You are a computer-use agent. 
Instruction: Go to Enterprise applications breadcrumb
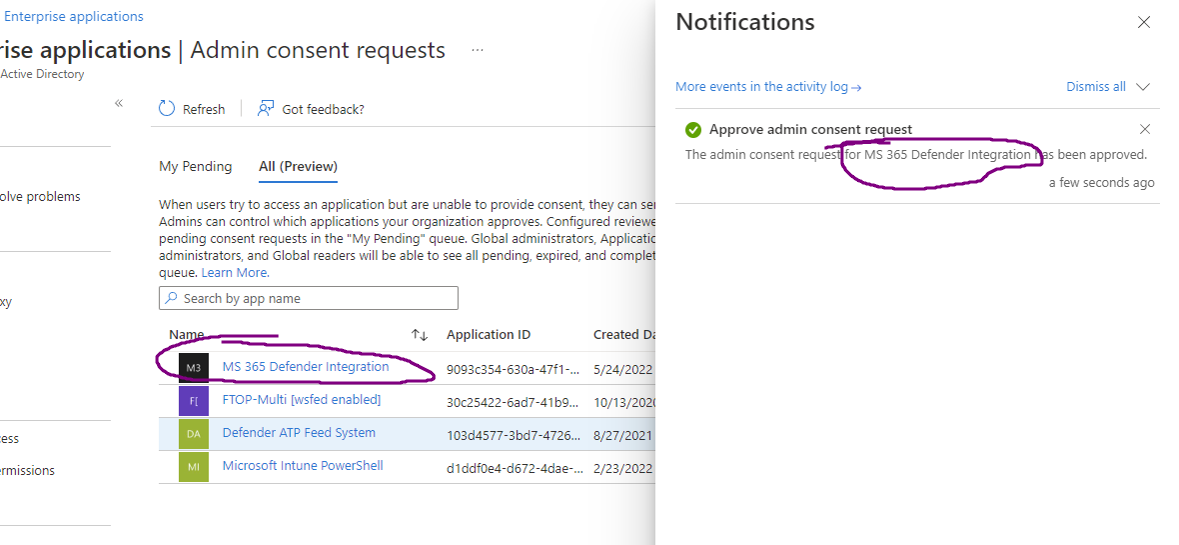(74, 16)
